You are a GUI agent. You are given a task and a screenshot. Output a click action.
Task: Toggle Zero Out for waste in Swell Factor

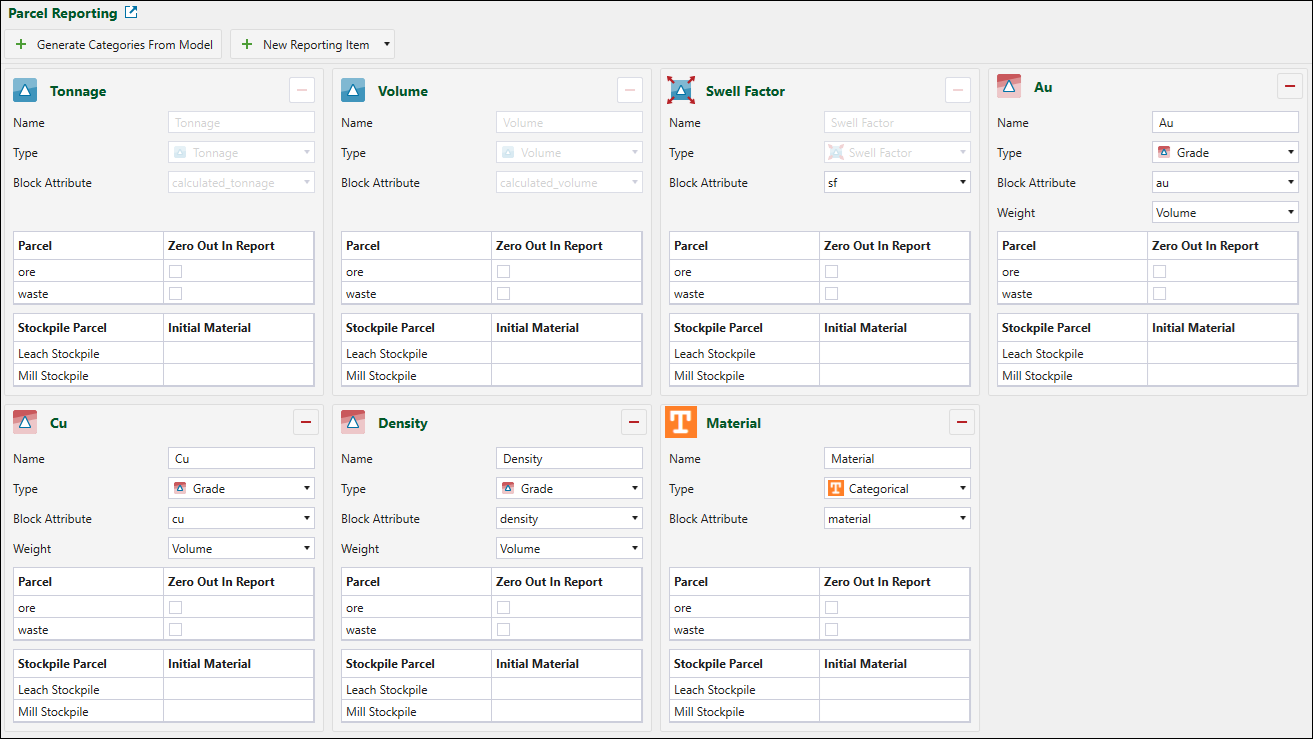point(831,293)
